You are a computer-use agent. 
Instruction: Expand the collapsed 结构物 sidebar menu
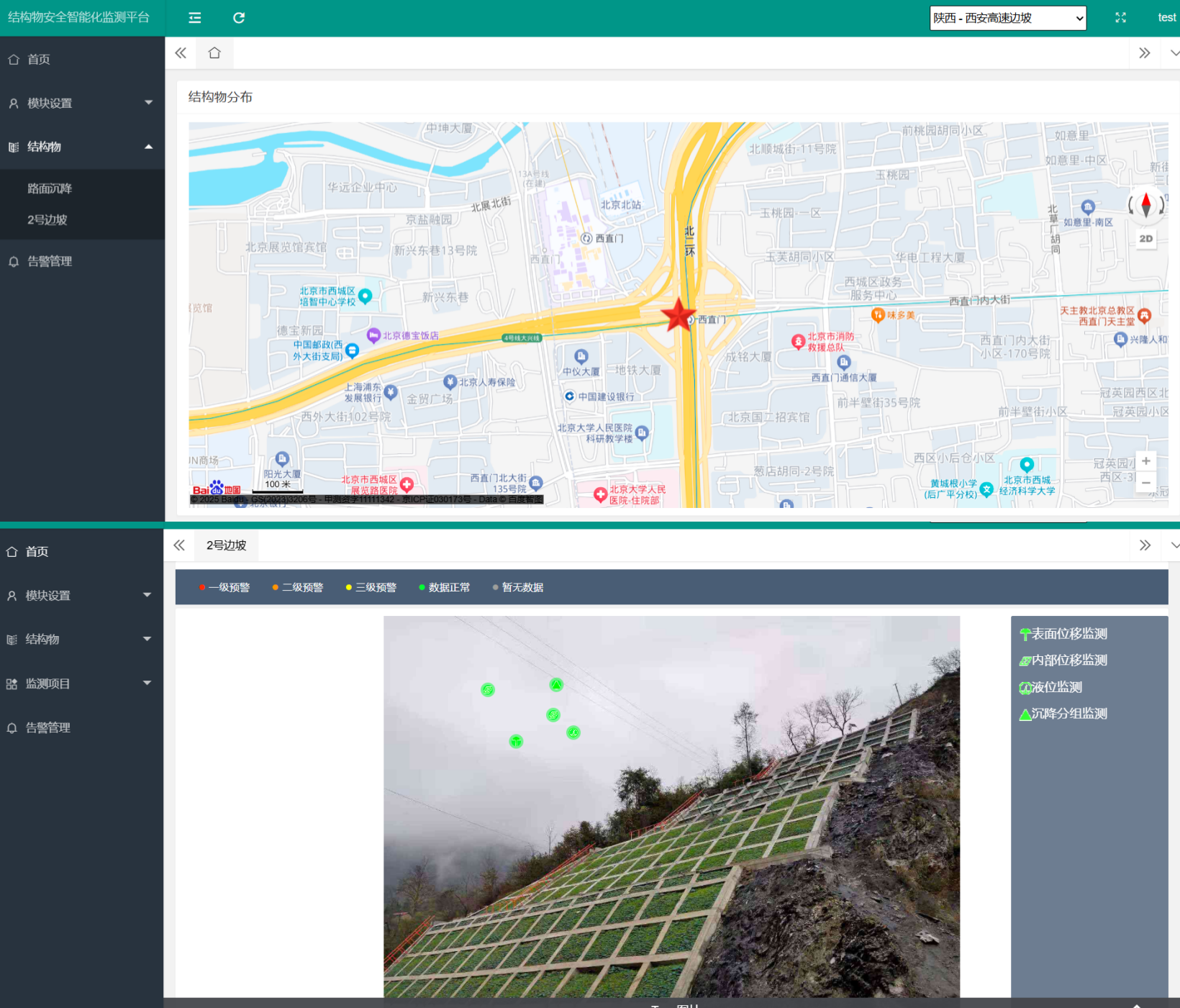point(81,639)
